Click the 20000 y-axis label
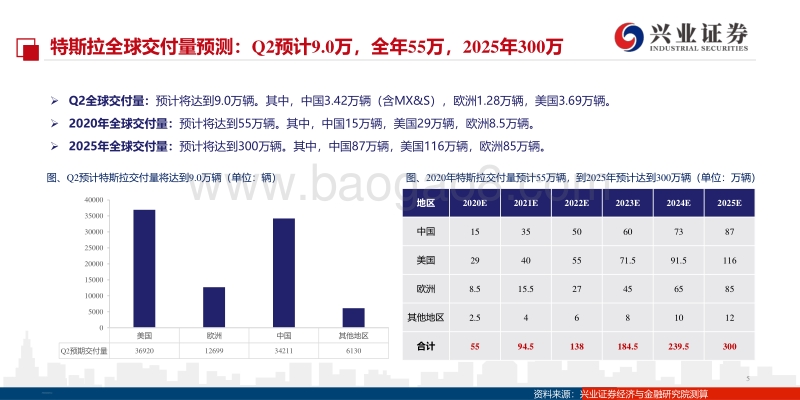Image resolution: width=800 pixels, height=400 pixels. [94, 264]
